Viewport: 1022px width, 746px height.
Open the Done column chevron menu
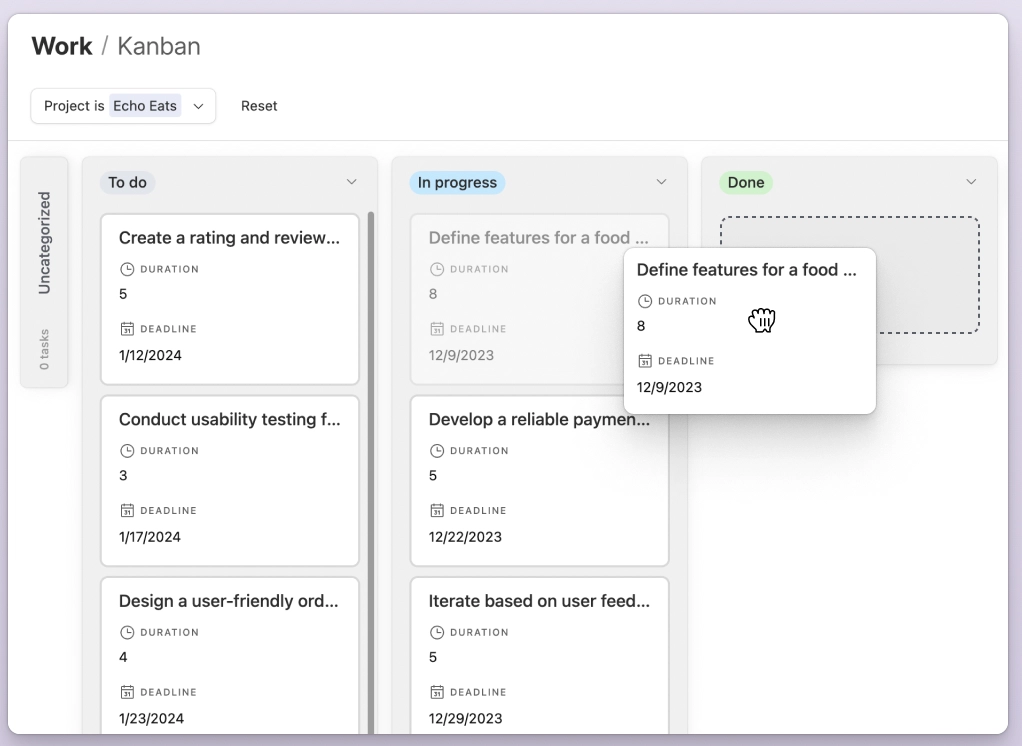tap(971, 182)
